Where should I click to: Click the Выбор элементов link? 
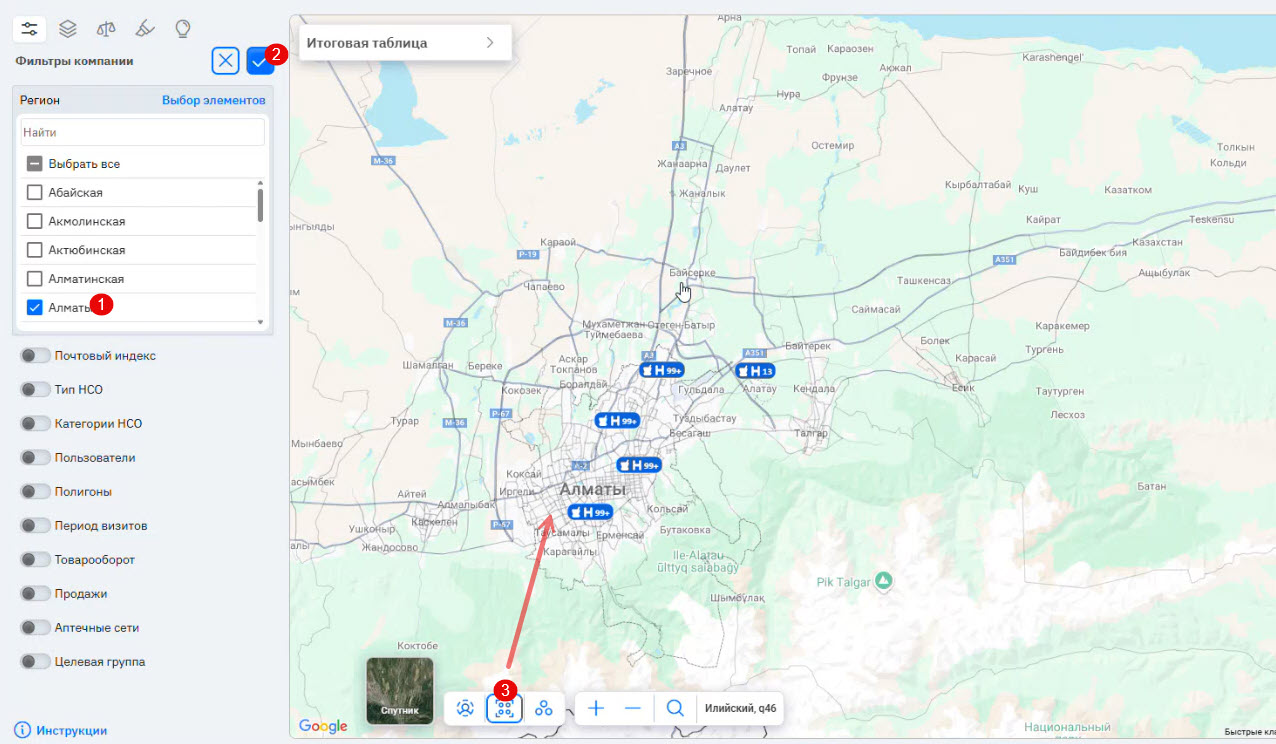coord(213,100)
